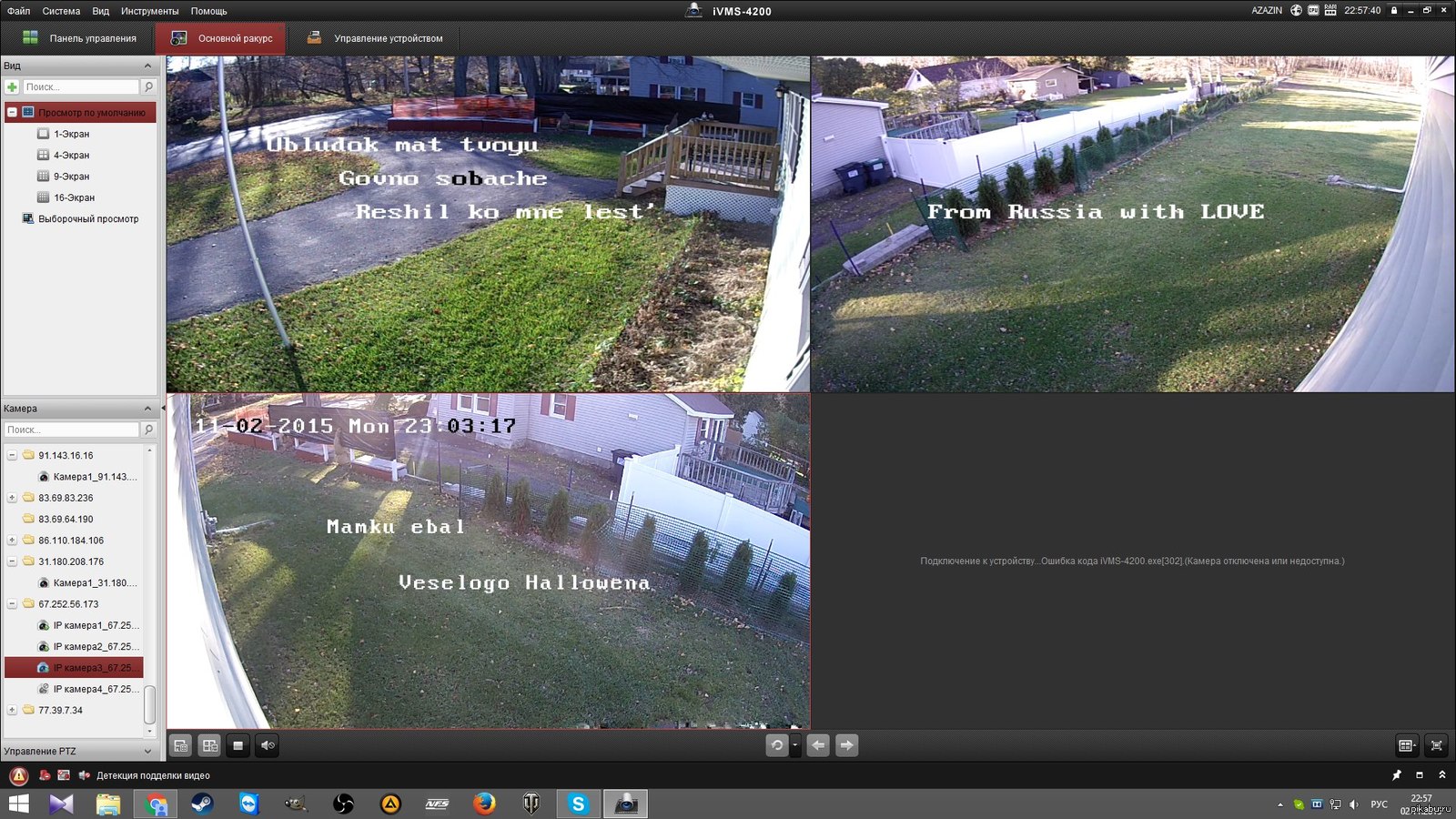Expand the Управление PTZ panel
The image size is (1456, 819).
point(147,752)
